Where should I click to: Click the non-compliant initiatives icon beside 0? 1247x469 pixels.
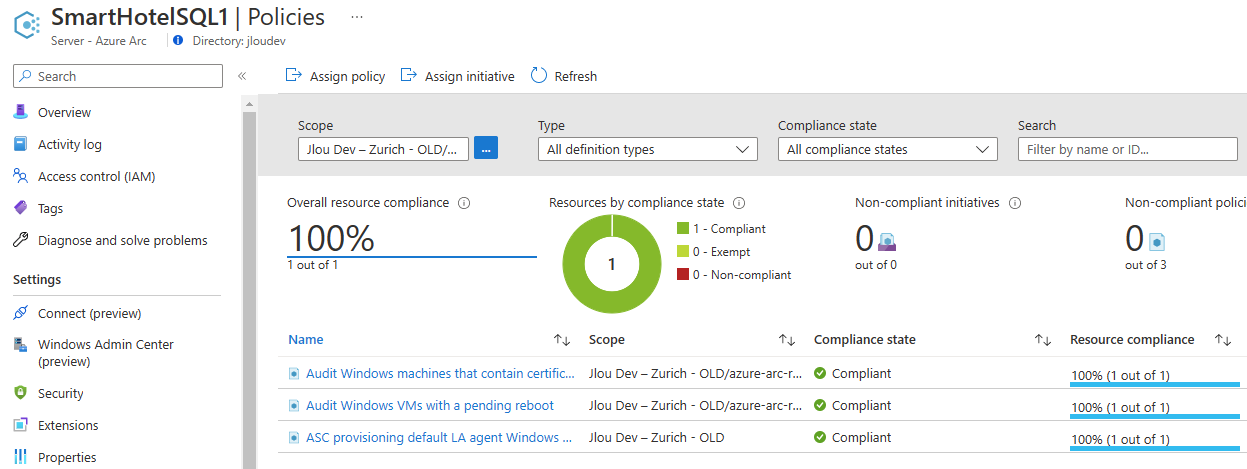(887, 241)
